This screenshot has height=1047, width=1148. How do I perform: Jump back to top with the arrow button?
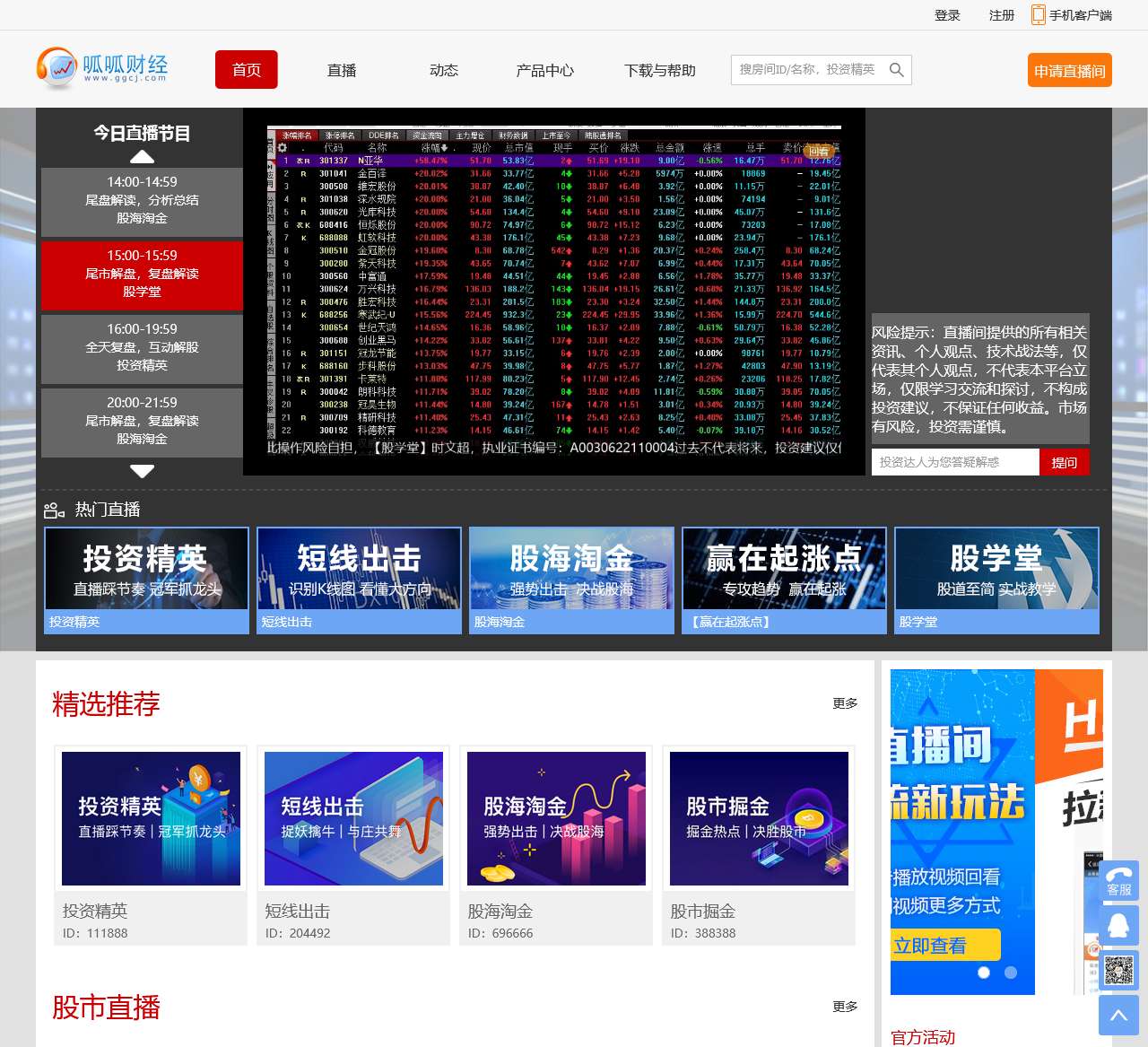pos(1118,1016)
